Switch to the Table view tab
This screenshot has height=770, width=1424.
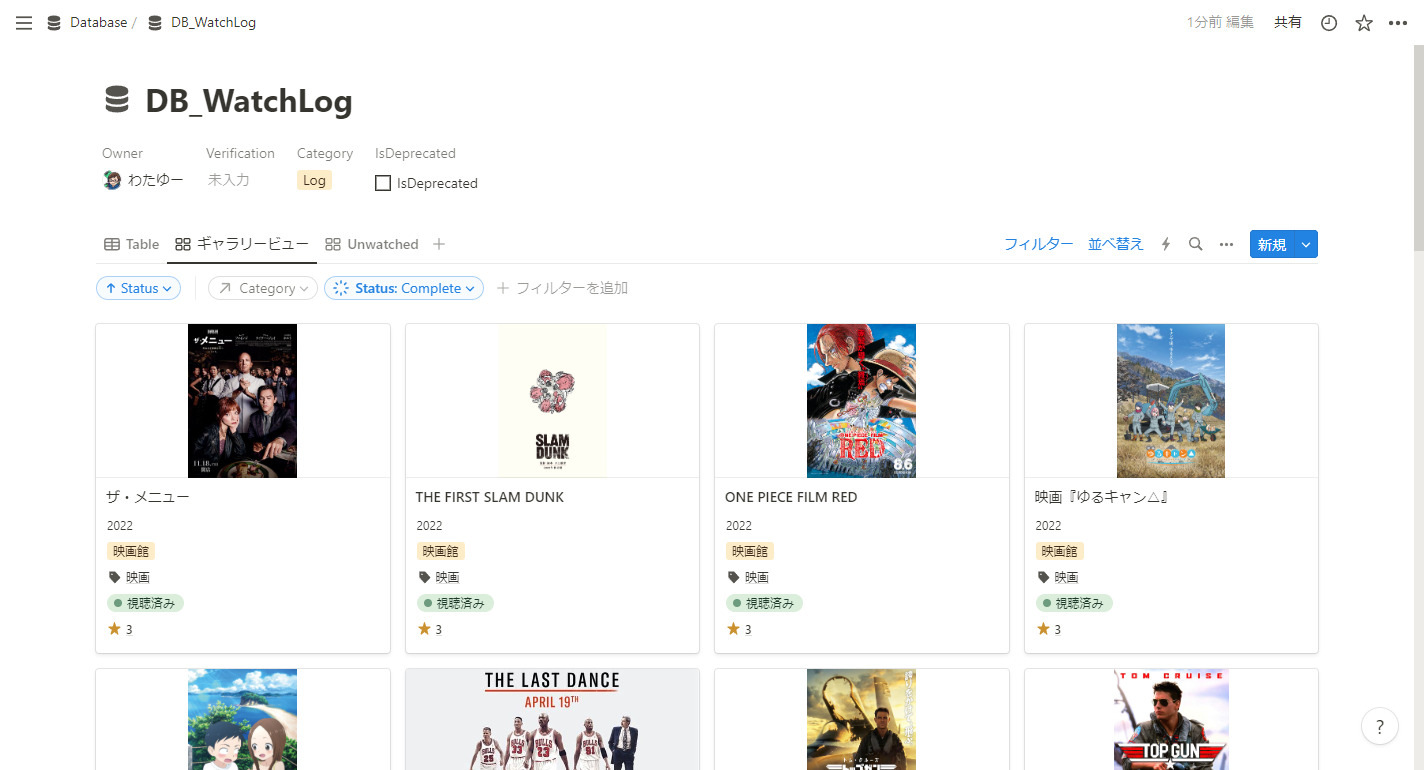(x=132, y=244)
